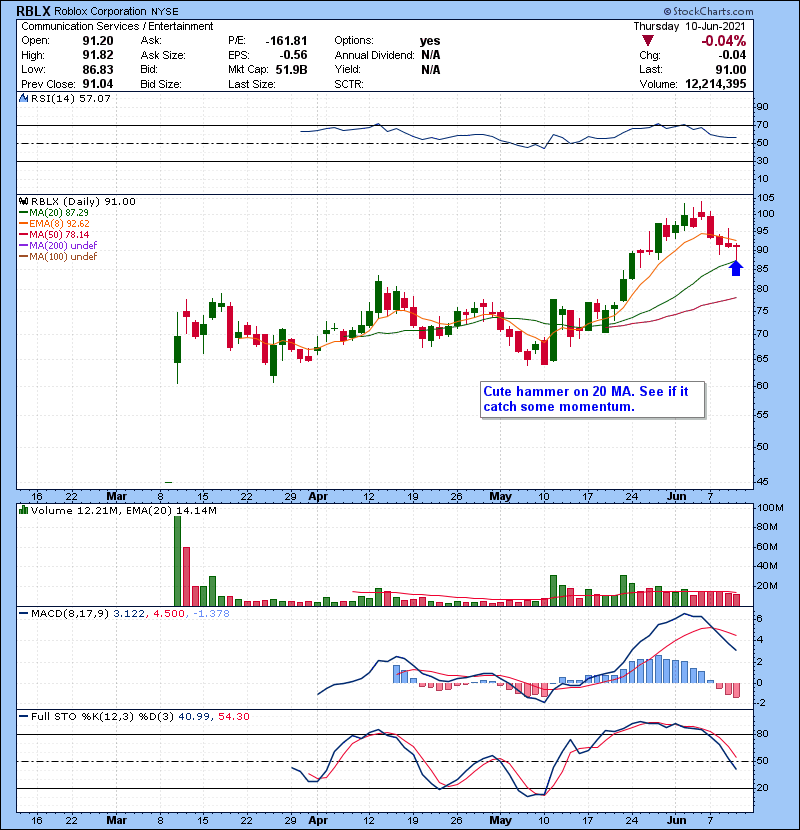Image resolution: width=800 pixels, height=830 pixels.
Task: Click the small icon beside RSI(14) label
Action: point(22,99)
